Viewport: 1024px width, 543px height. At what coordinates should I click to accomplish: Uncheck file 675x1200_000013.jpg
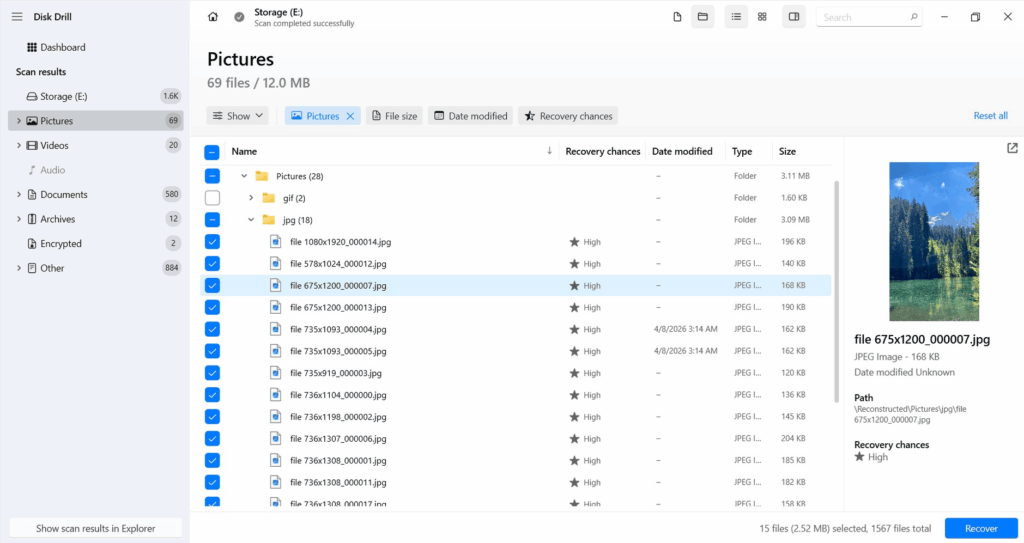[212, 307]
